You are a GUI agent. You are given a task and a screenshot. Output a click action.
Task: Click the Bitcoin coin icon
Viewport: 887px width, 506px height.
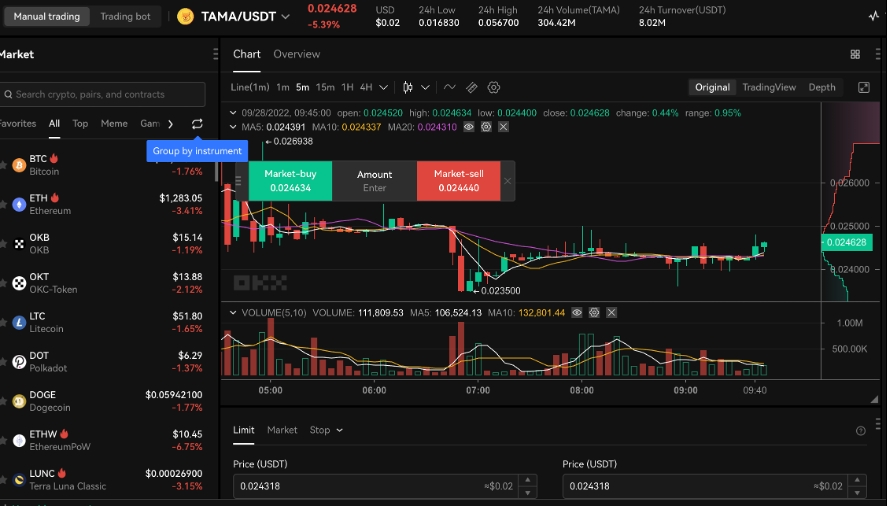click(19, 165)
